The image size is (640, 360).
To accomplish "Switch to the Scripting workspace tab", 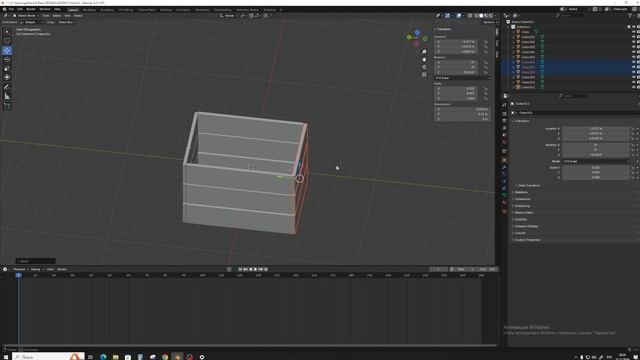I will click(x=269, y=9).
